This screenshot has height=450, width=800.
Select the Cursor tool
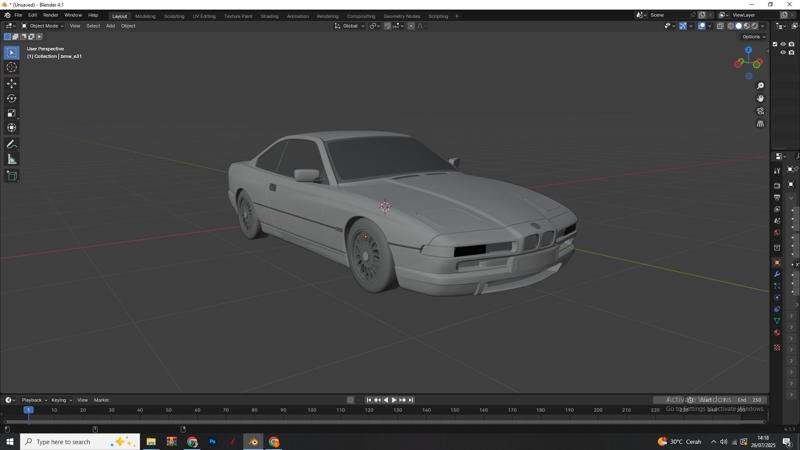[x=12, y=67]
